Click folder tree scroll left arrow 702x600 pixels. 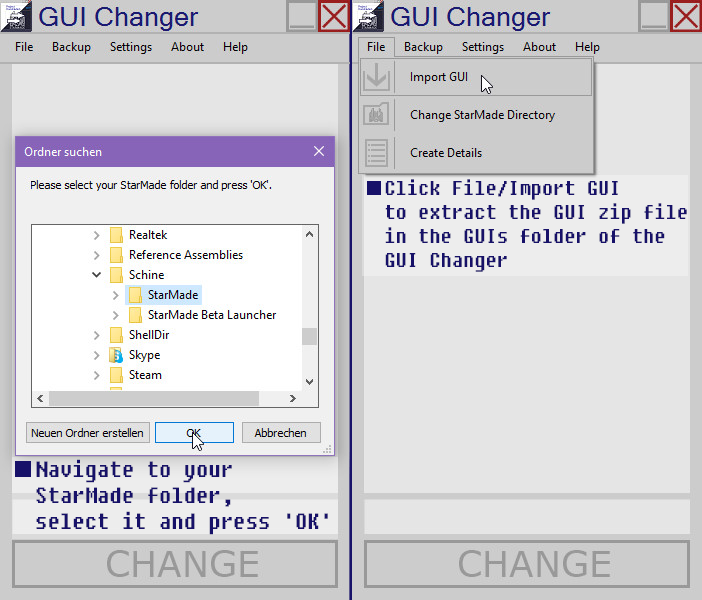40,399
